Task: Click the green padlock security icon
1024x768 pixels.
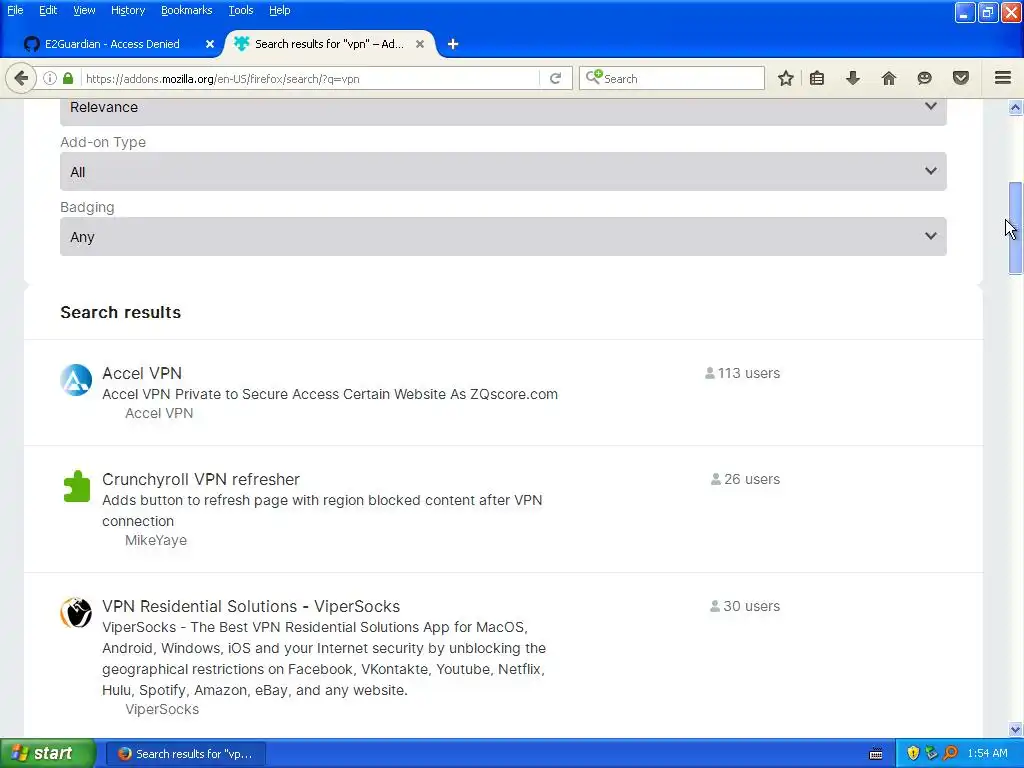Action: pyautogui.click(x=68, y=78)
